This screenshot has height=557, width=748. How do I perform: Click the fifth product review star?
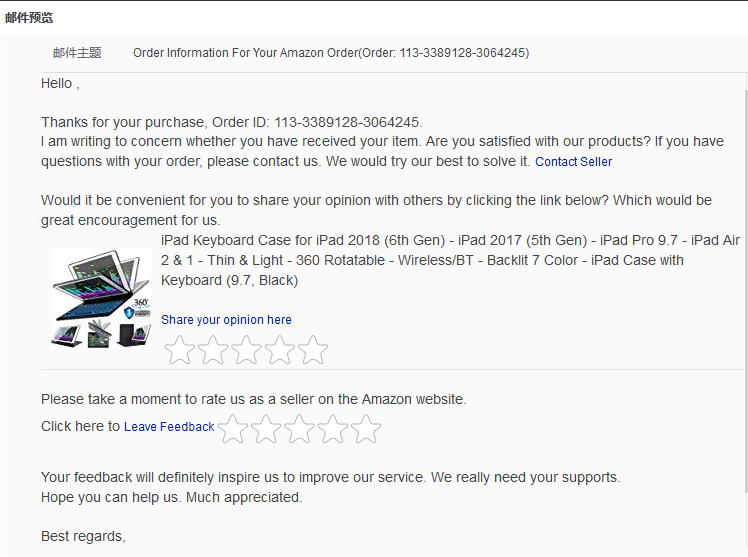pyautogui.click(x=313, y=350)
